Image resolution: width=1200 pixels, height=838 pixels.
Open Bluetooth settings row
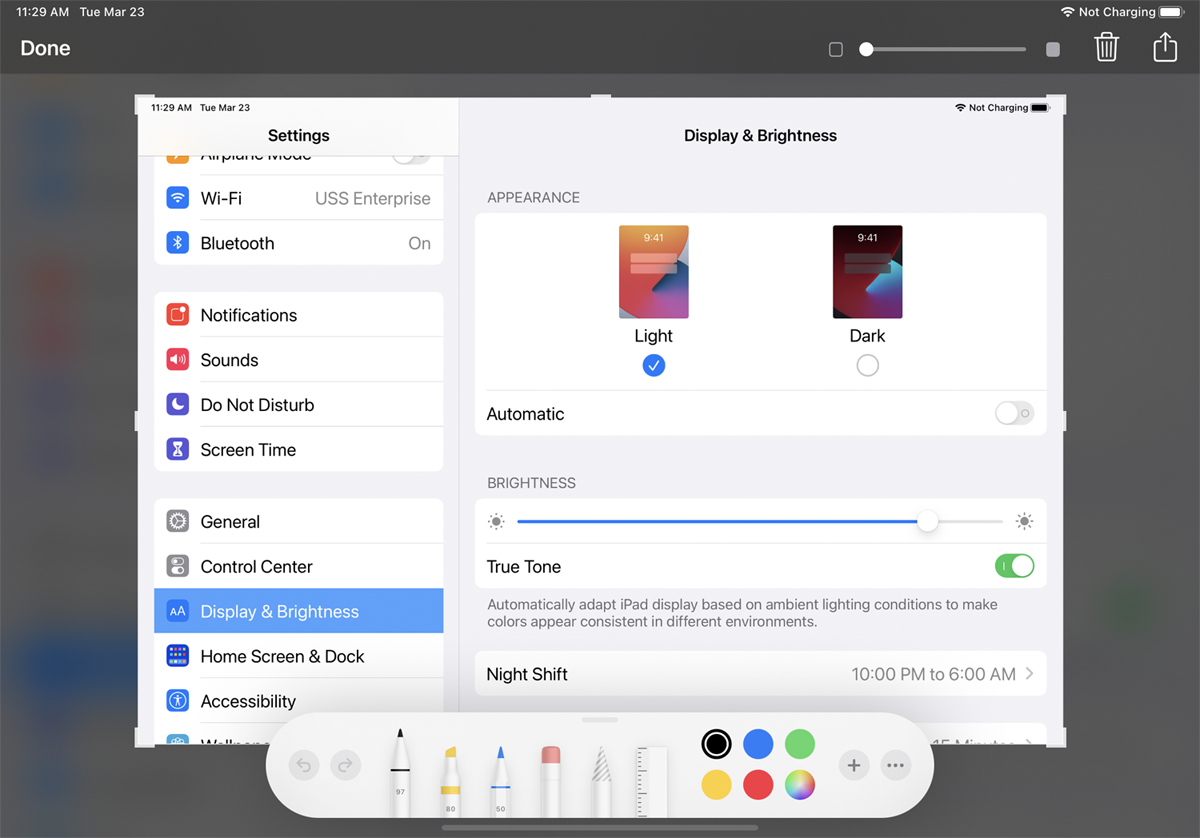299,243
